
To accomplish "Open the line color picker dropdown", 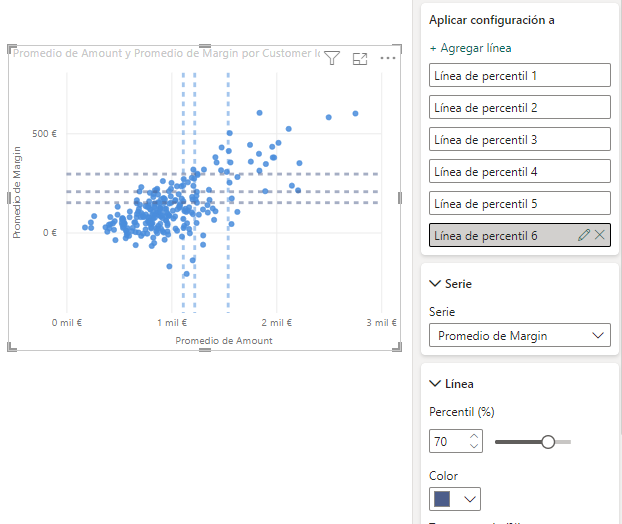I will pyautogui.click(x=455, y=498).
